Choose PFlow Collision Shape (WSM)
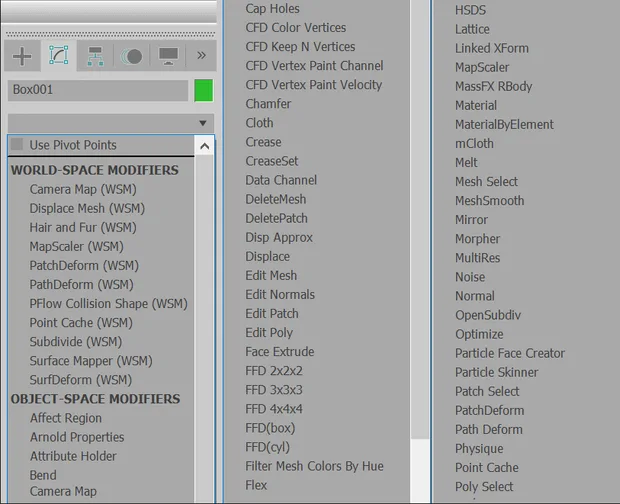620x504 pixels. [x=109, y=304]
